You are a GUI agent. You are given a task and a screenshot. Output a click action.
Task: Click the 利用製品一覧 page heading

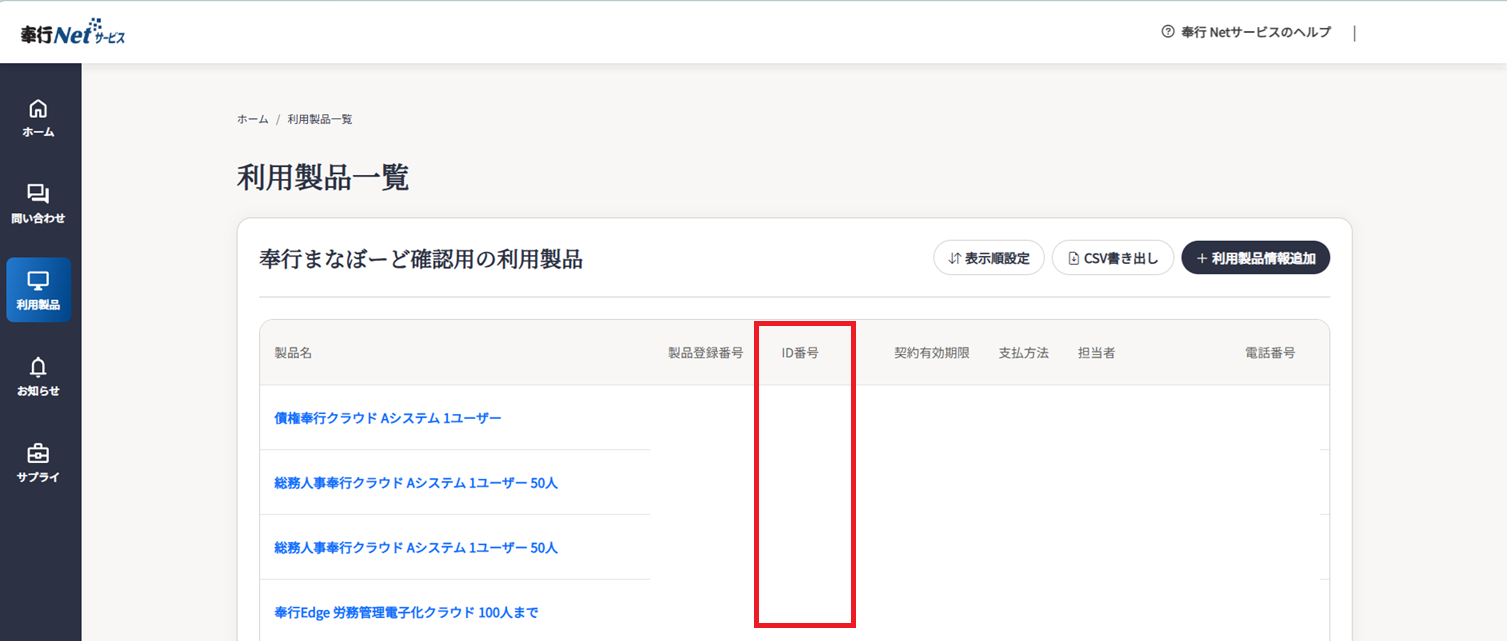[323, 178]
